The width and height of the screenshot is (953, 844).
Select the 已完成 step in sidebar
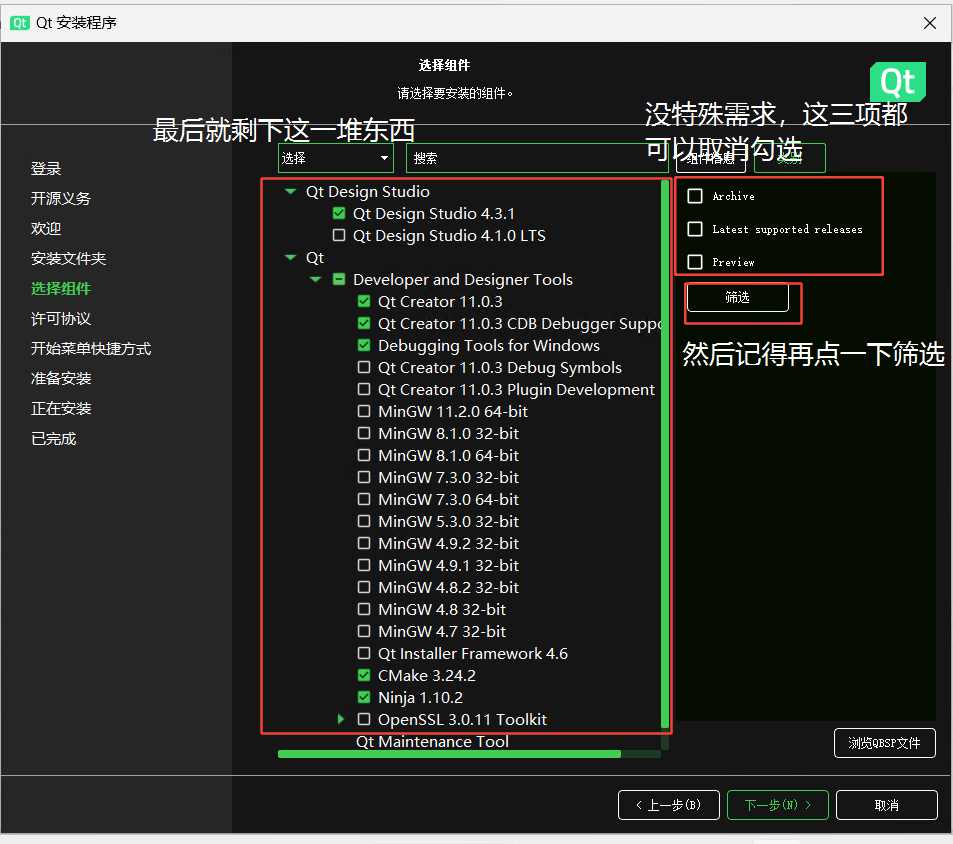point(53,439)
